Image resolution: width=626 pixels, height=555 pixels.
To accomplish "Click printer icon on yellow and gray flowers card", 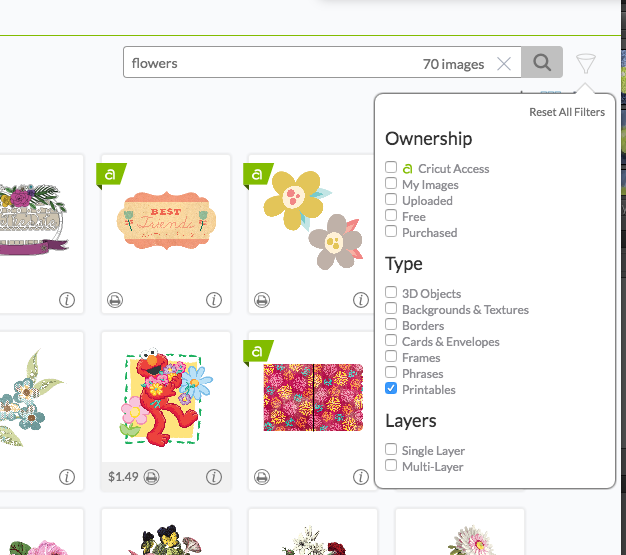I will pyautogui.click(x=262, y=300).
